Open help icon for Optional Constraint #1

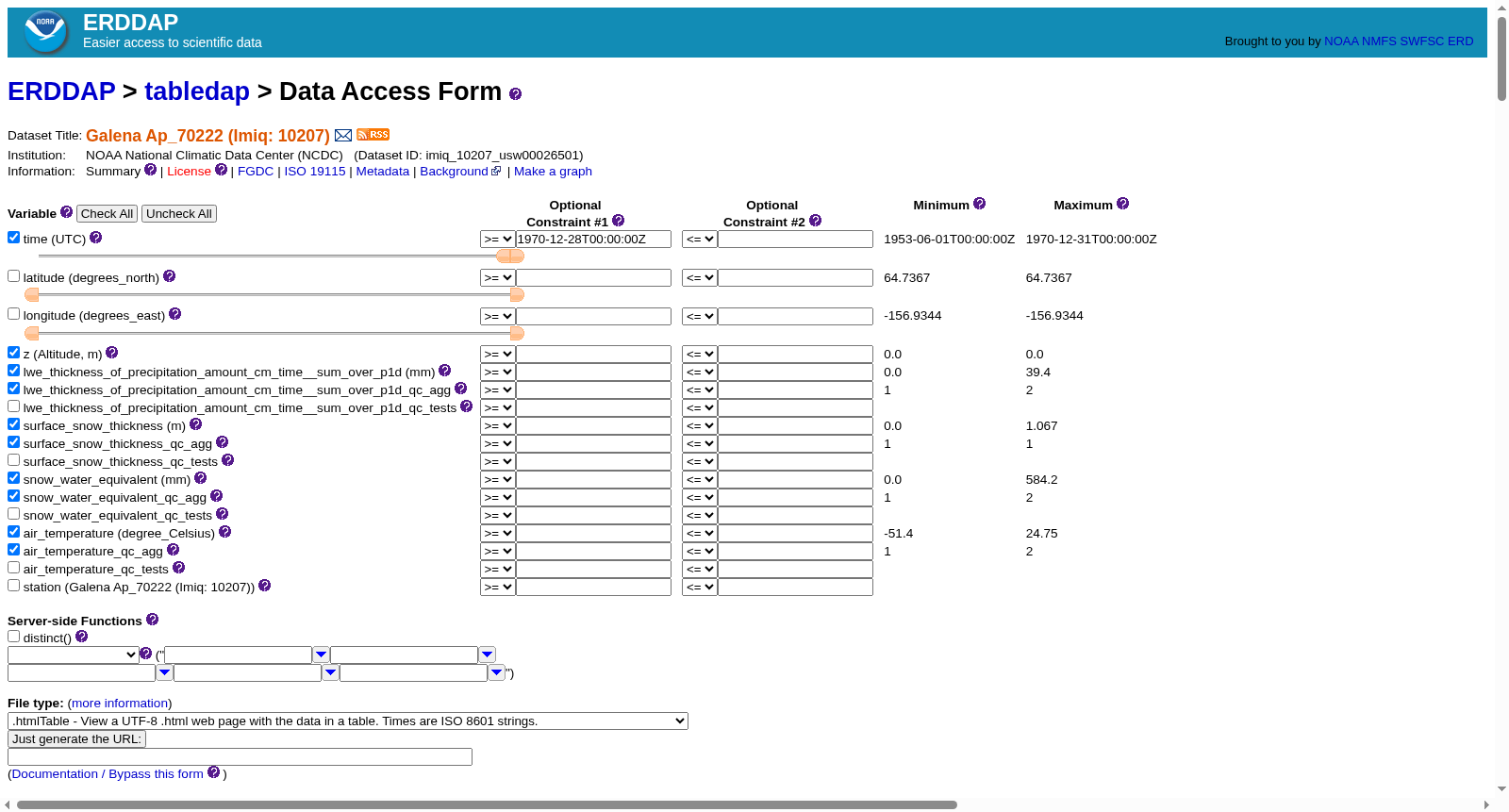pos(619,221)
